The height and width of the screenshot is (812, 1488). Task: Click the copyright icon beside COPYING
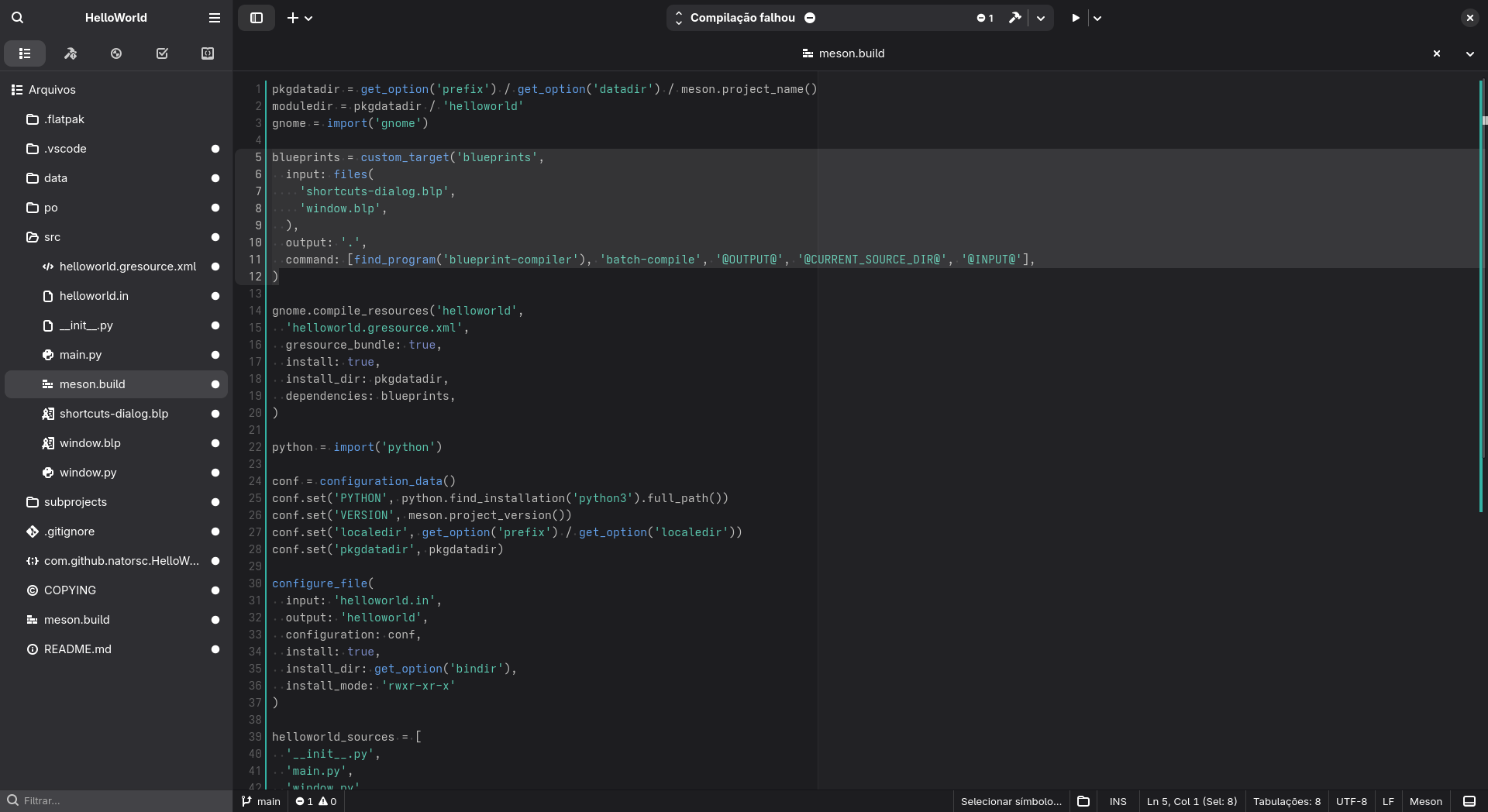click(33, 590)
